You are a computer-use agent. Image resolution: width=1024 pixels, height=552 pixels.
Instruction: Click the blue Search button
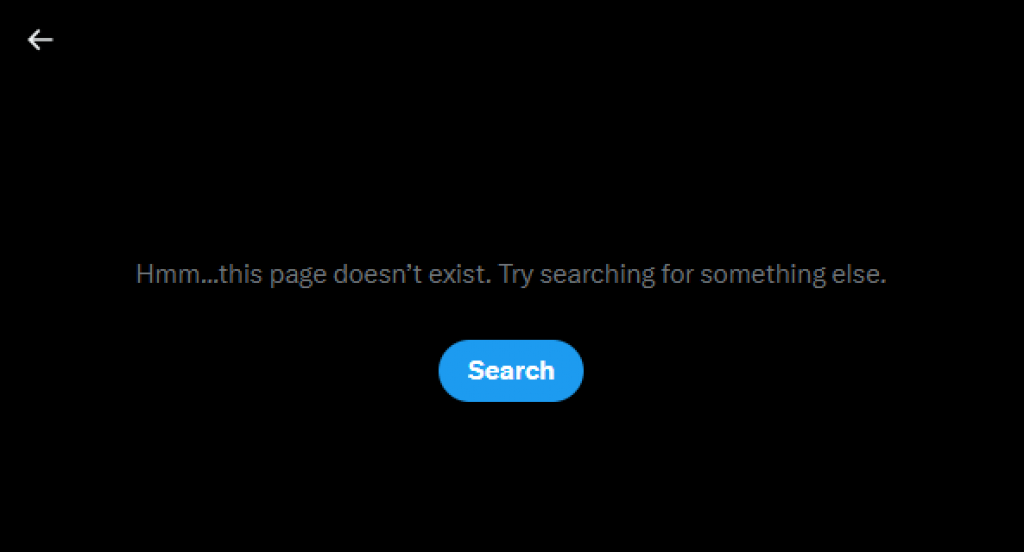tap(511, 370)
